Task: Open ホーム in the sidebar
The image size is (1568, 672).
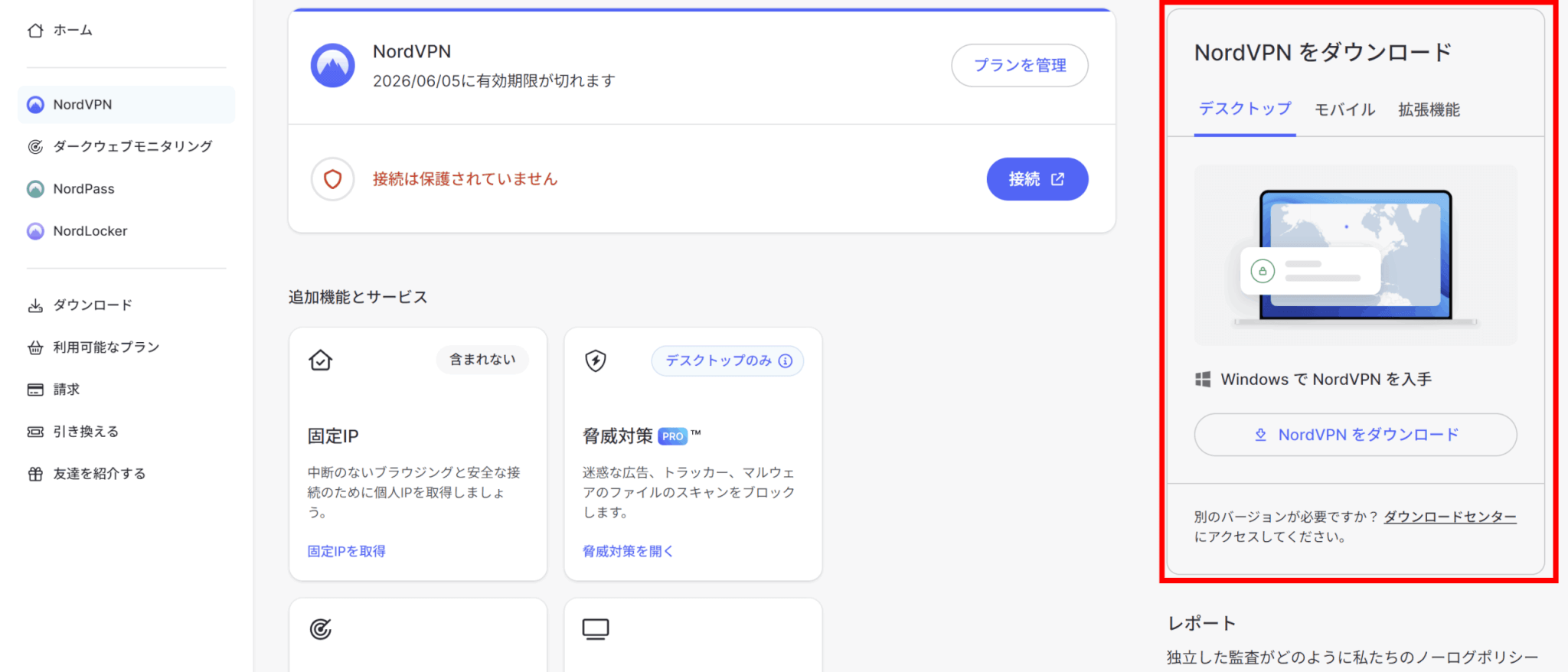Action: tap(73, 31)
